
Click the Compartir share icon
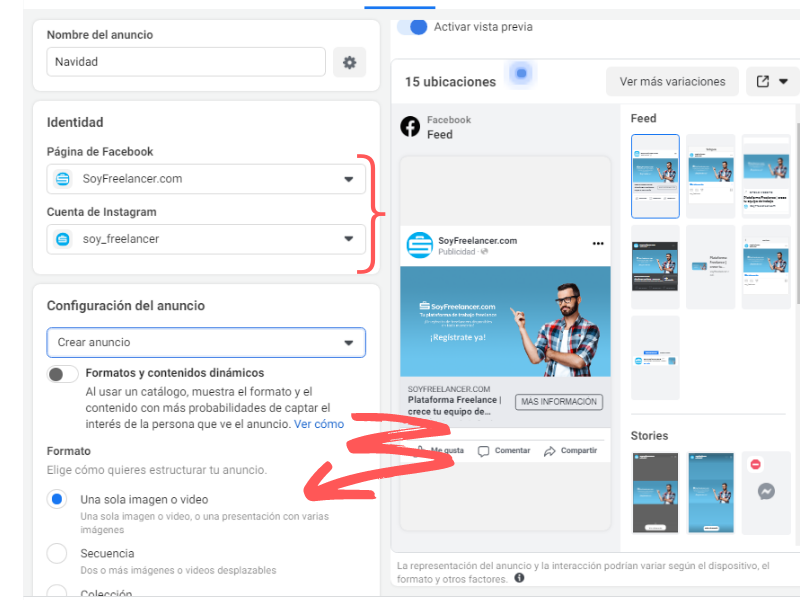[549, 451]
